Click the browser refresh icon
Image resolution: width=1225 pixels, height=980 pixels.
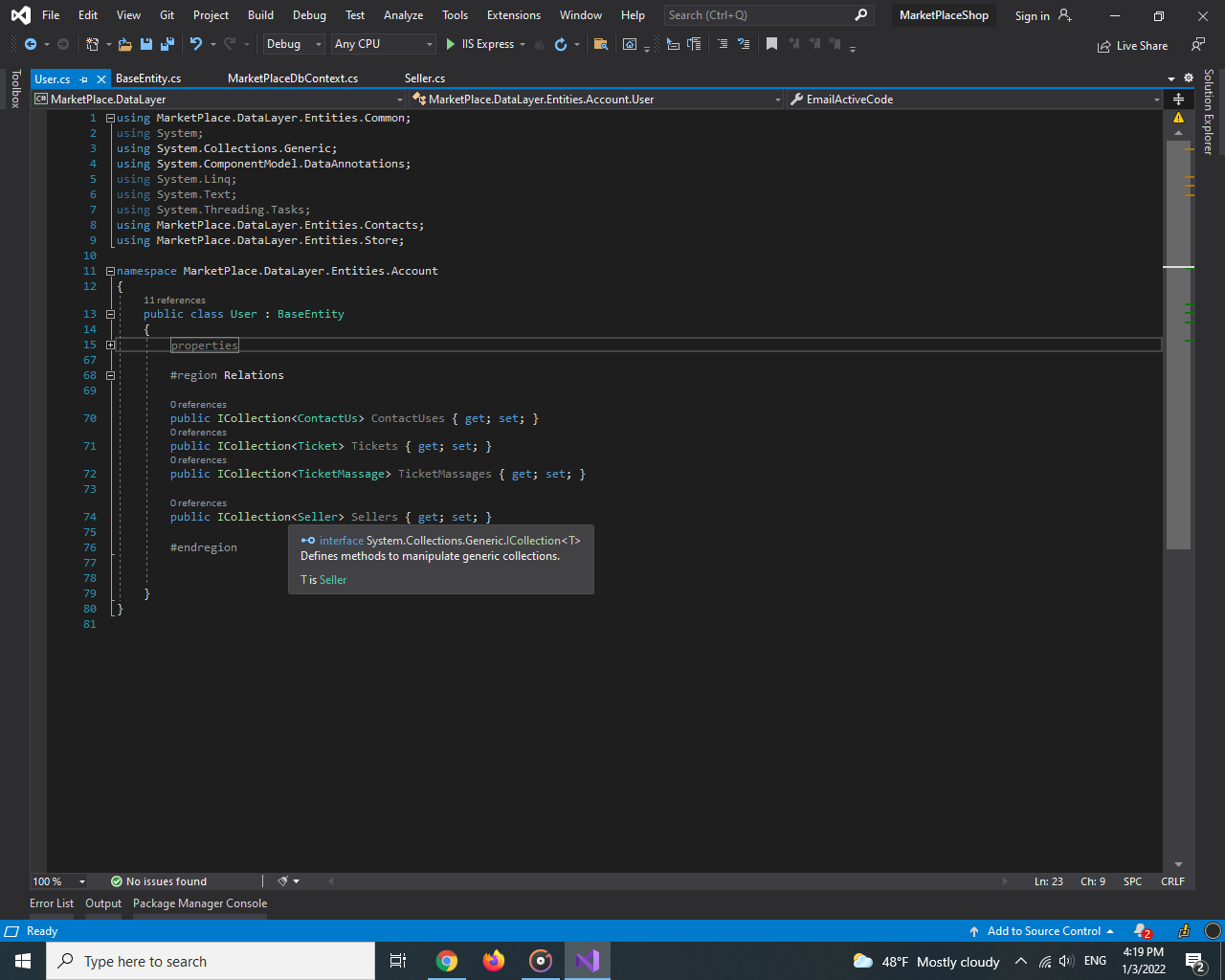[561, 44]
